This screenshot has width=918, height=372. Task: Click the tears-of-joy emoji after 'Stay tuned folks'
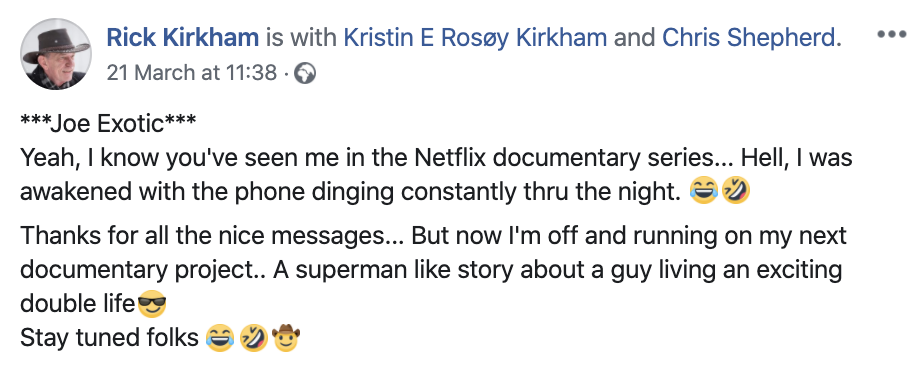coord(220,338)
